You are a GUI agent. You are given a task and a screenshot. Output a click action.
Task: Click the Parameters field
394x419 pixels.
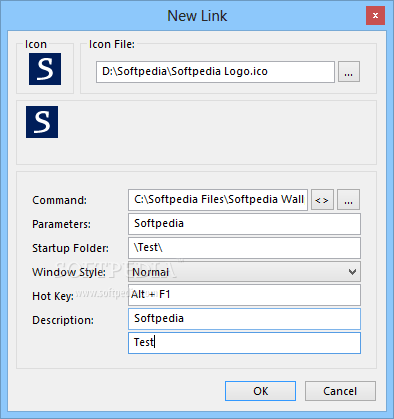tap(244, 224)
